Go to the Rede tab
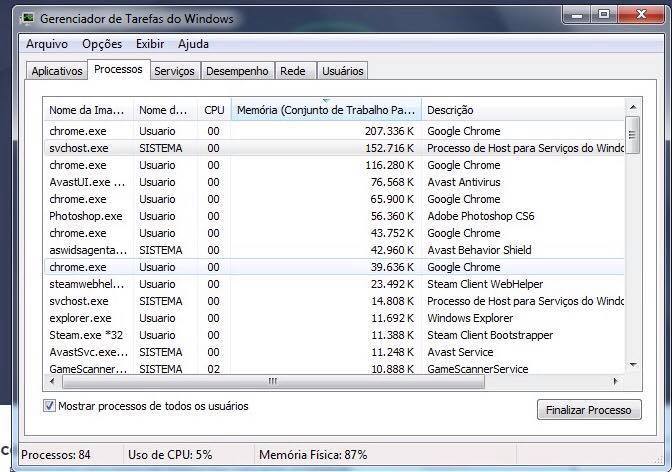Screen dimensions: 672x472 [294, 71]
